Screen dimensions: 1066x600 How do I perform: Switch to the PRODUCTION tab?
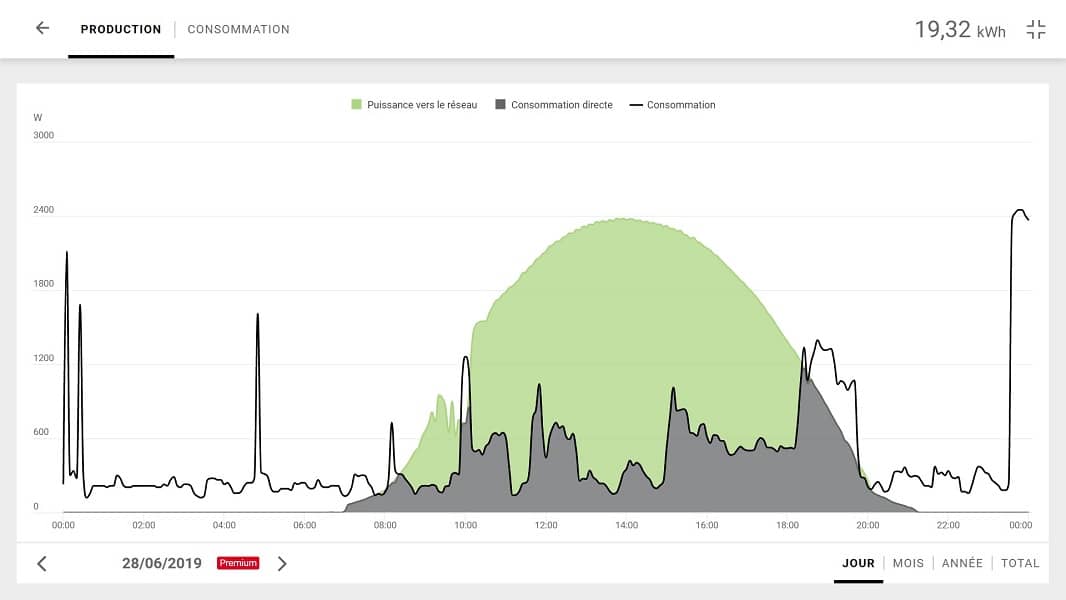[121, 30]
